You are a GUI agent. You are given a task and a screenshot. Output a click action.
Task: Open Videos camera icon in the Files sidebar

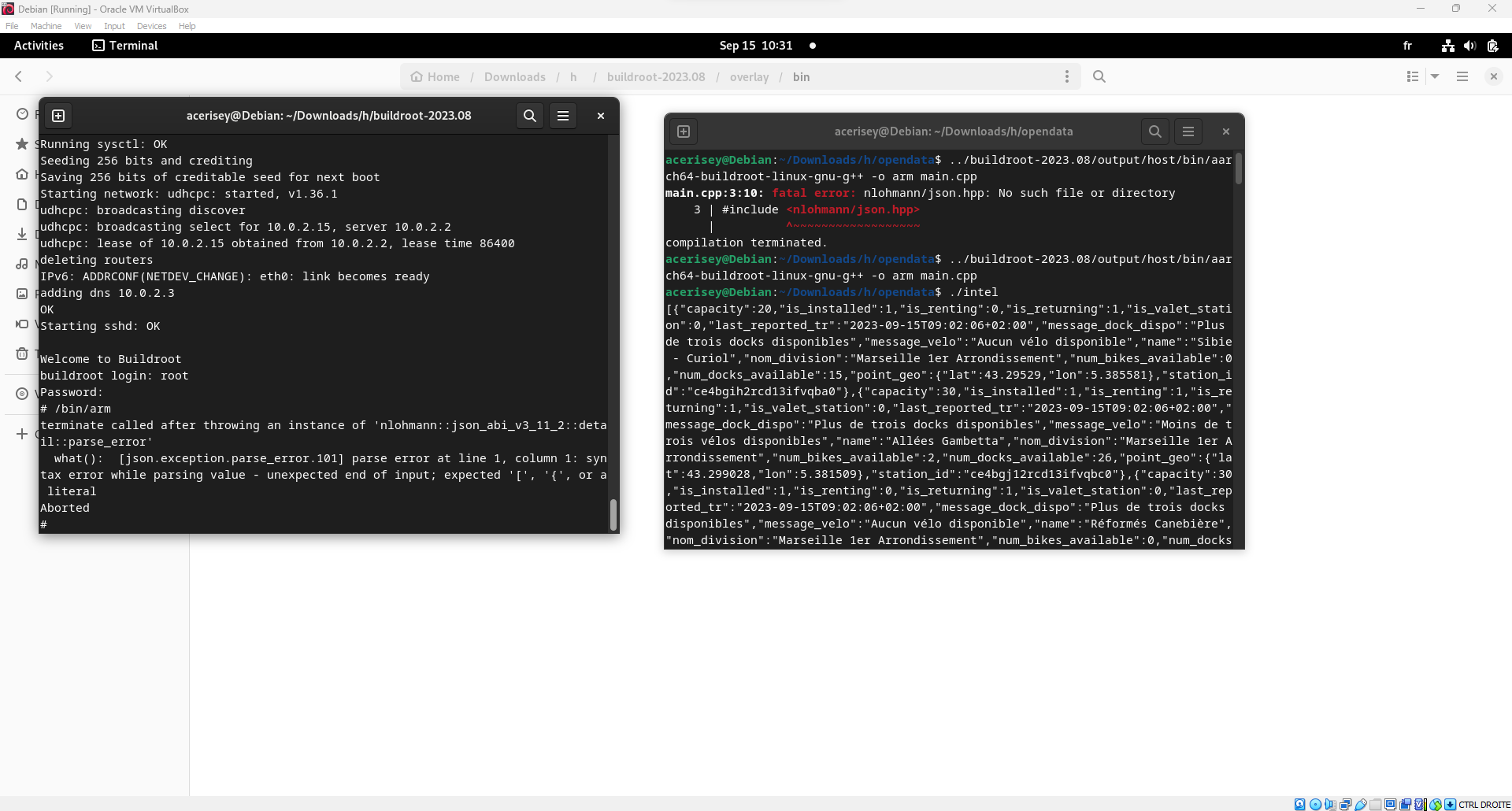pyautogui.click(x=22, y=324)
